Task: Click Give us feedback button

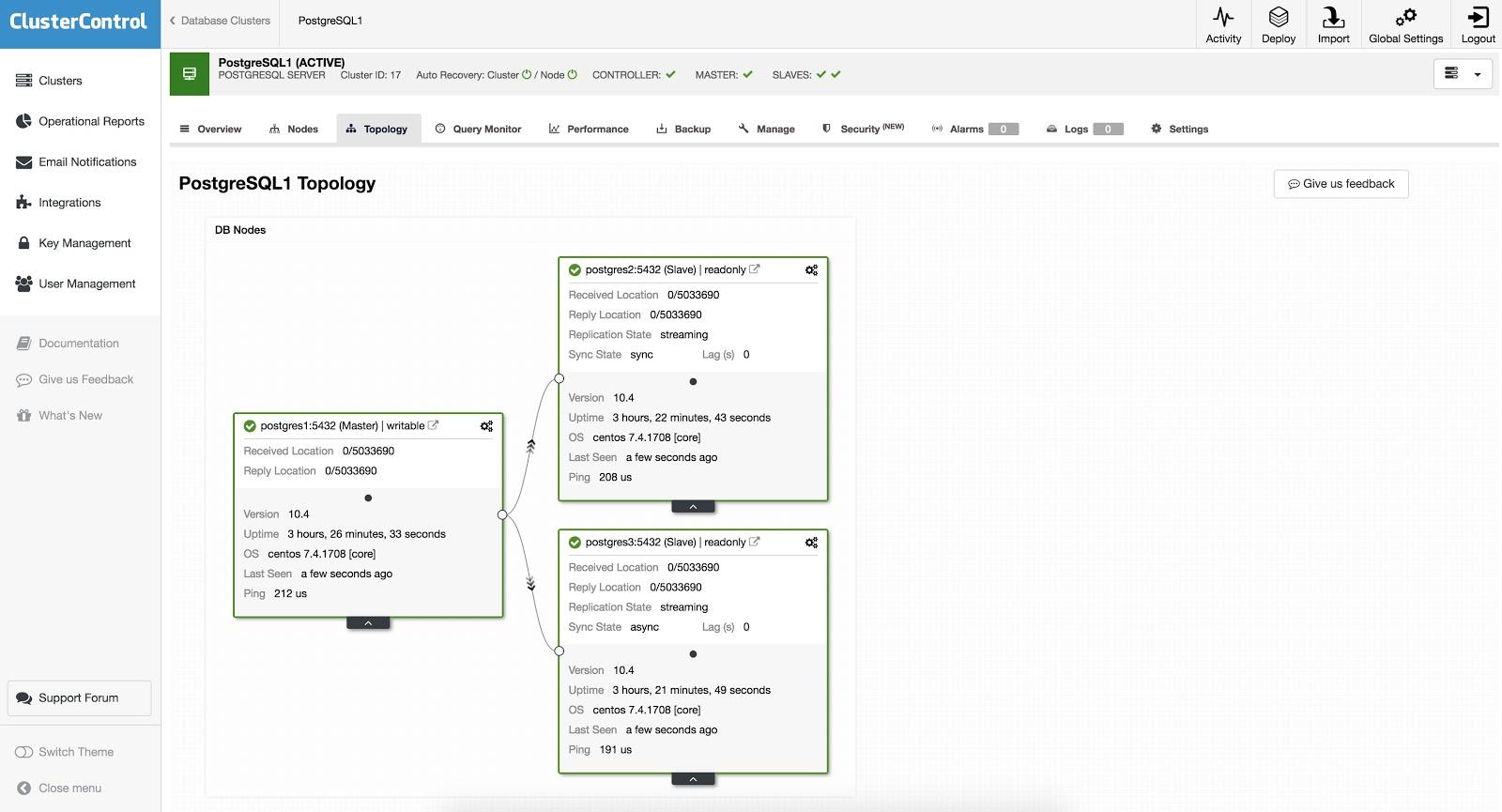Action: 1341,184
